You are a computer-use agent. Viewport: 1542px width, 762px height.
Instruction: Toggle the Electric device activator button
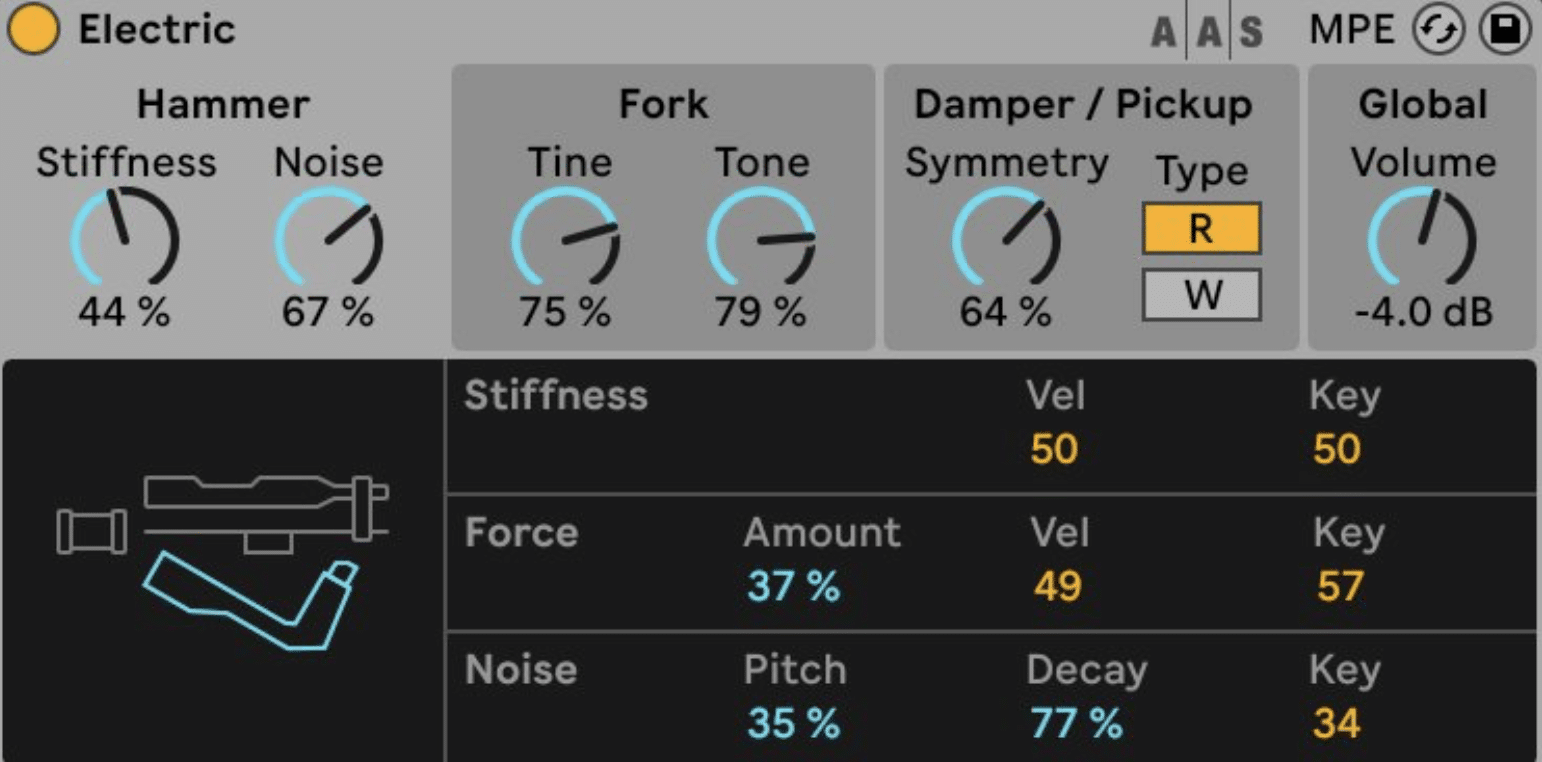point(33,30)
